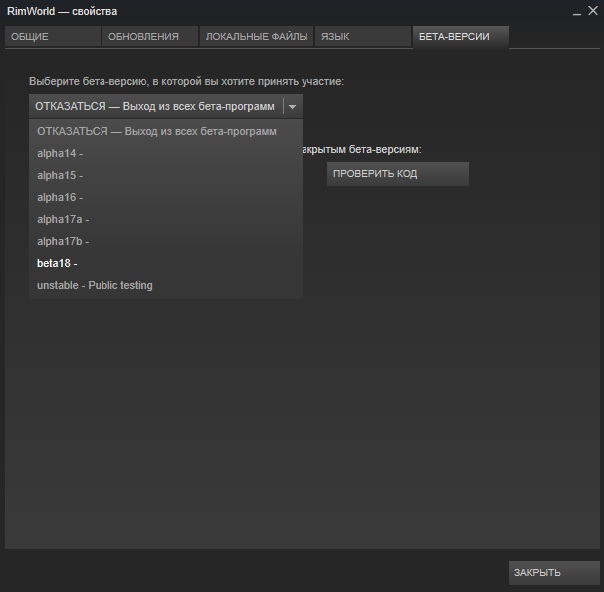The height and width of the screenshot is (592, 604).
Task: Click the ПРОВЕРИТЬ КОД button
Action: pyautogui.click(x=398, y=174)
